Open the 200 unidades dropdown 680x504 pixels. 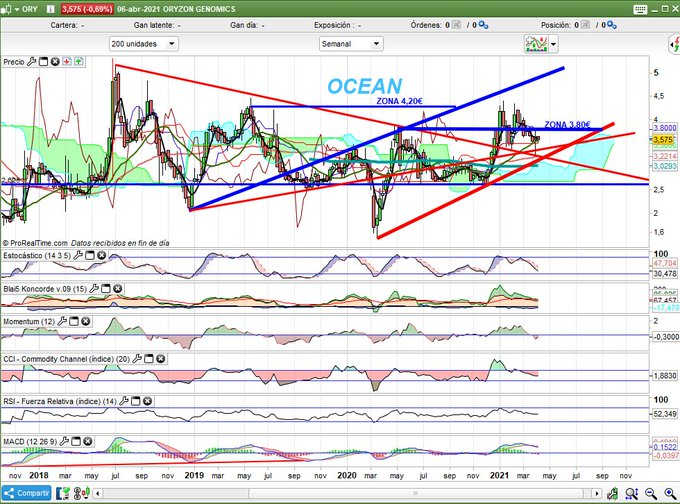click(144, 44)
